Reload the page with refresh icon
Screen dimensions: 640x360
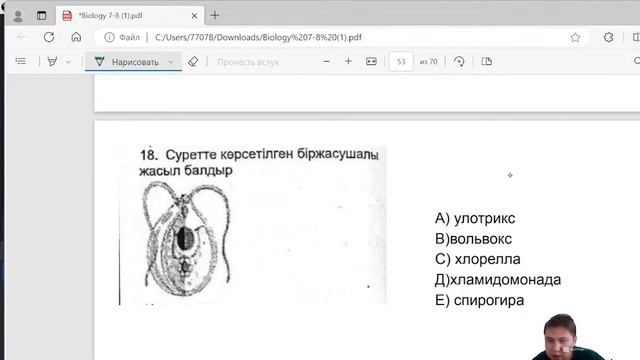(x=49, y=37)
